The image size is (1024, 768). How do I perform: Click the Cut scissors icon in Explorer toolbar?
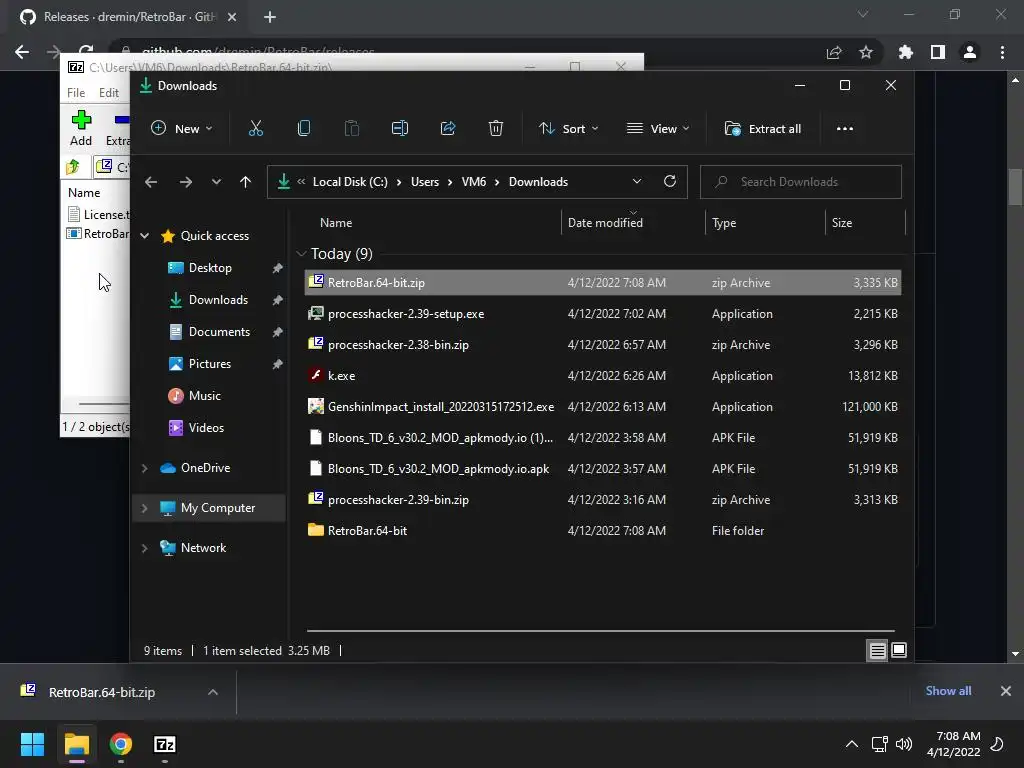tap(255, 129)
